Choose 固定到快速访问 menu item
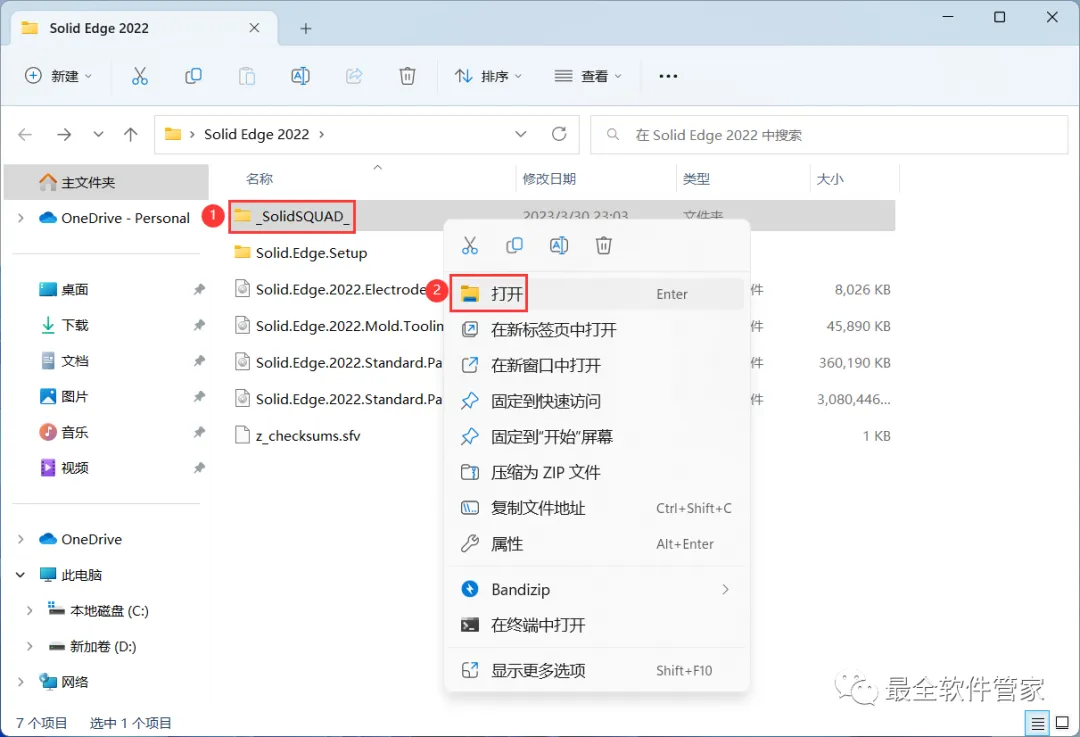1080x737 pixels. point(597,402)
